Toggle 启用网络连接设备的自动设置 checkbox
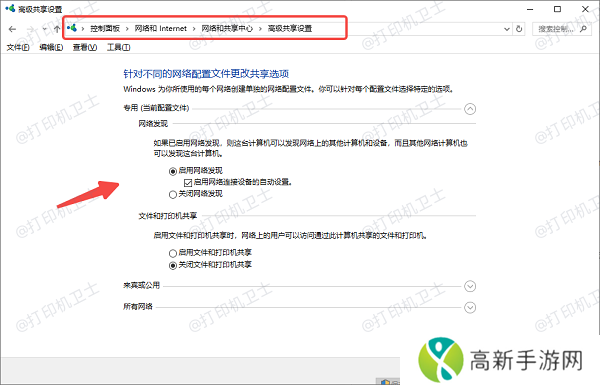This screenshot has width=600, height=385. pos(188,183)
